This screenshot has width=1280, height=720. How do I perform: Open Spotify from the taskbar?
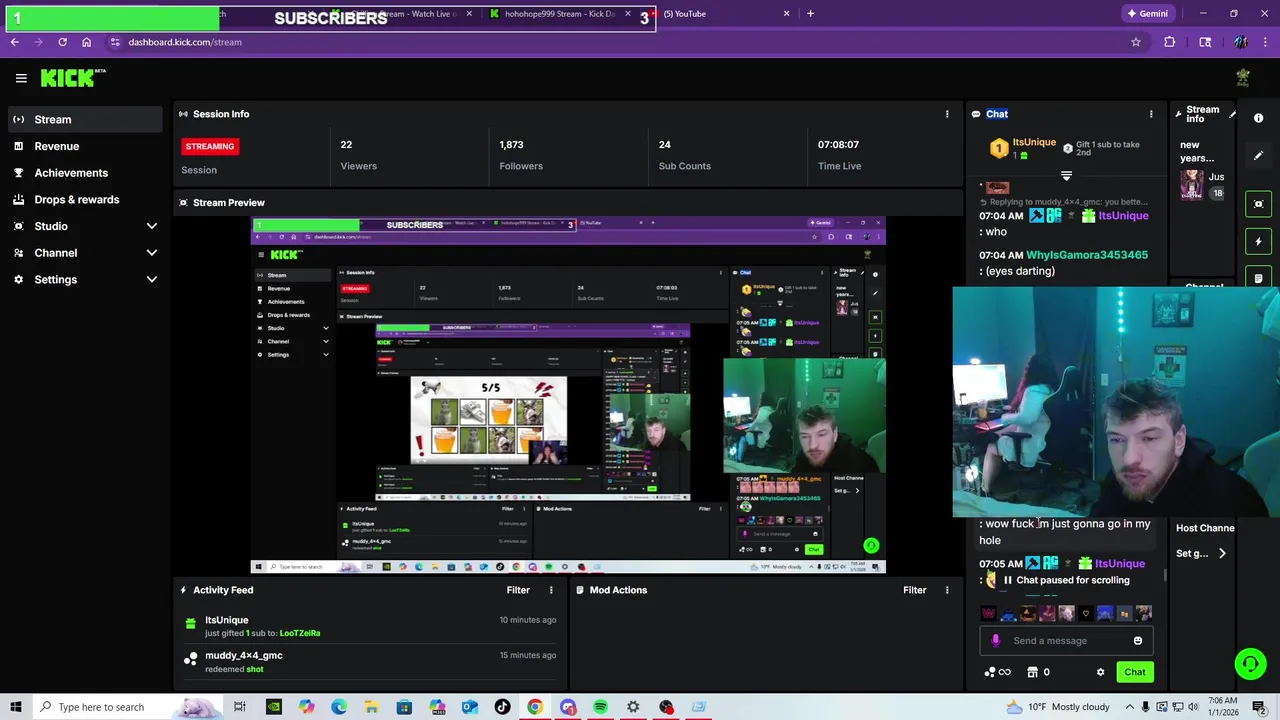coord(600,707)
